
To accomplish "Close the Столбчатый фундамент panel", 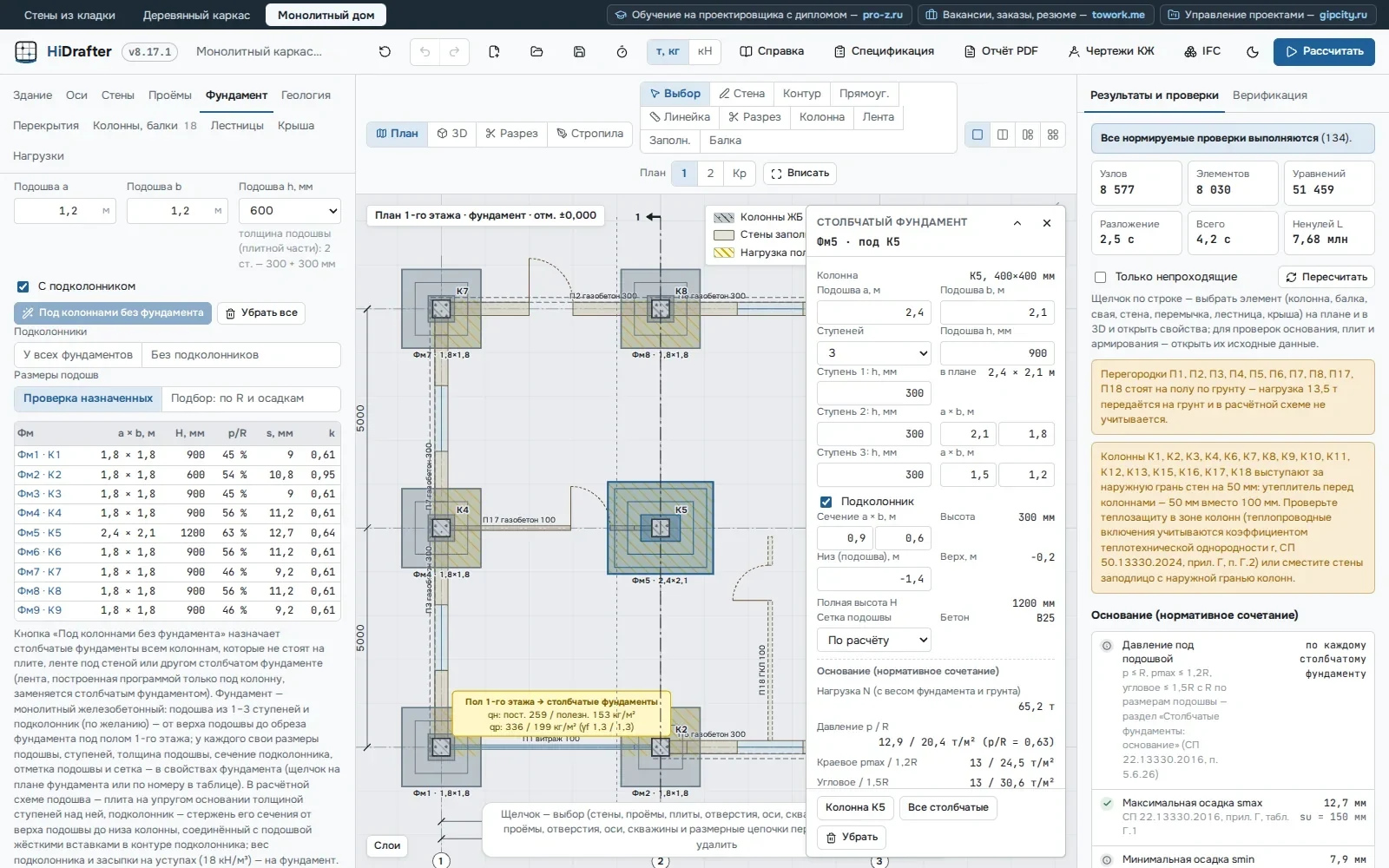I will click(1047, 223).
